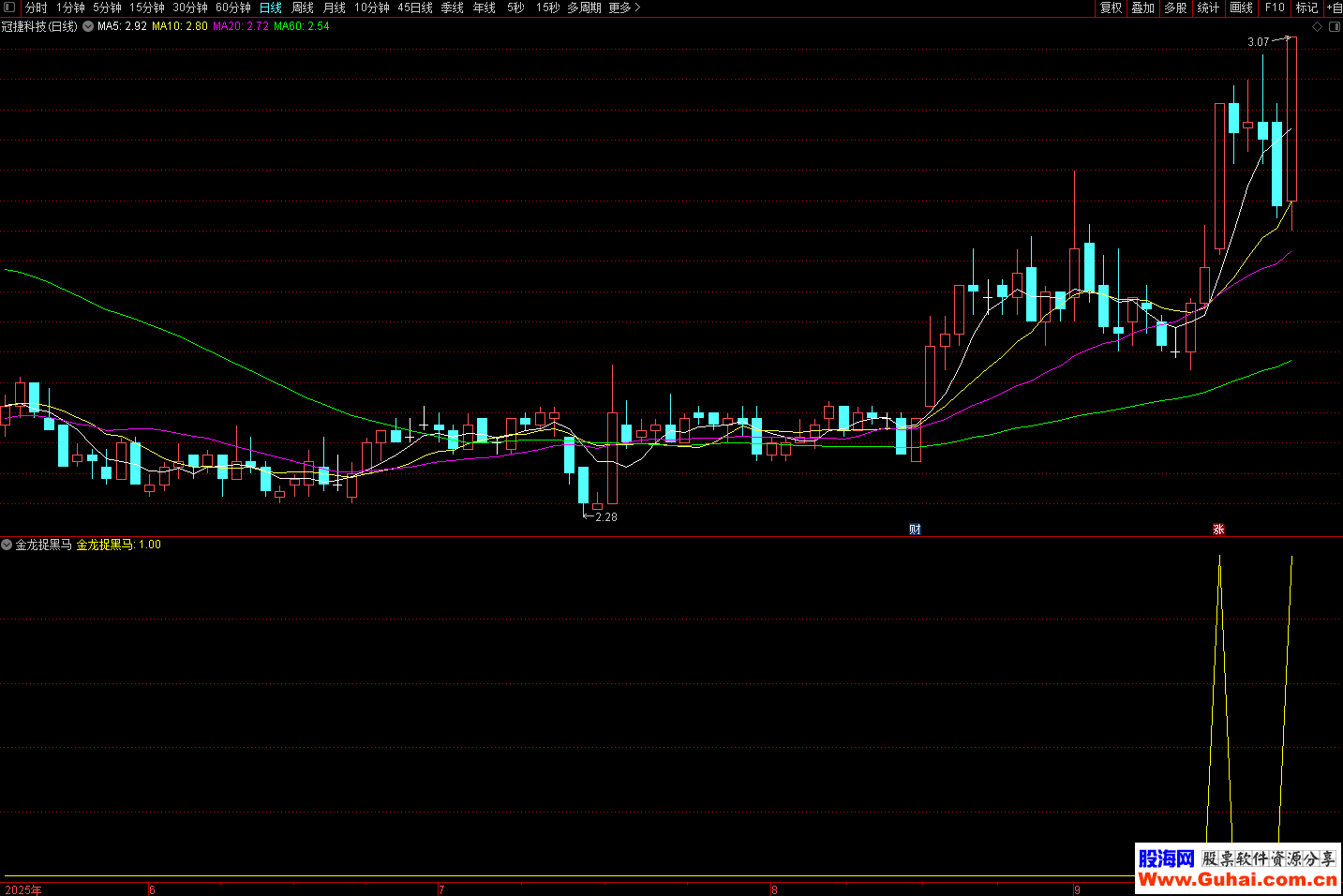Click the 多股 multi-stock button
The width and height of the screenshot is (1343, 896).
1175,7
